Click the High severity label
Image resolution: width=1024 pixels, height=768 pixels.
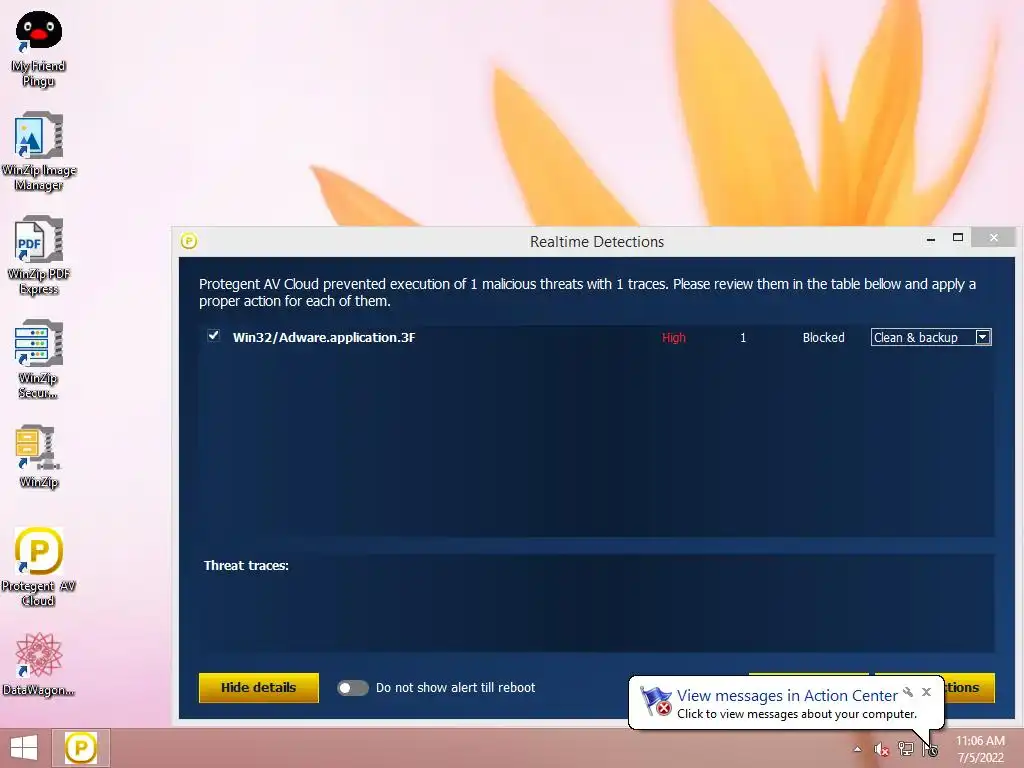click(674, 338)
